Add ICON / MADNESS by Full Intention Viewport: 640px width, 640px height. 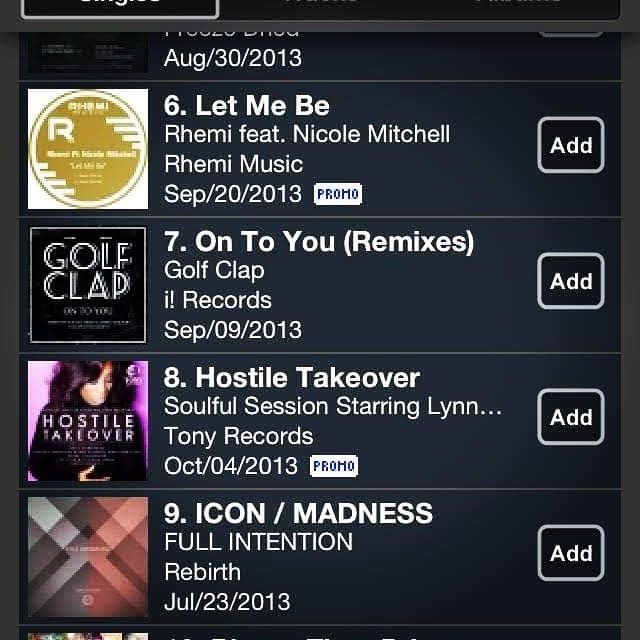coord(571,553)
